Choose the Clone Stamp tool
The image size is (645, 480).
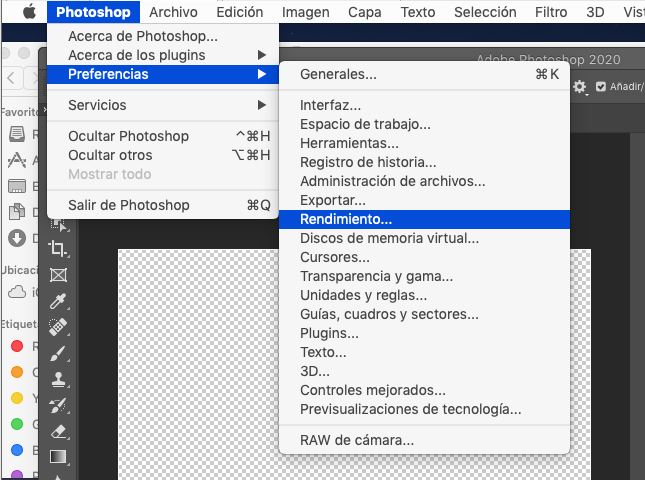tap(57, 379)
